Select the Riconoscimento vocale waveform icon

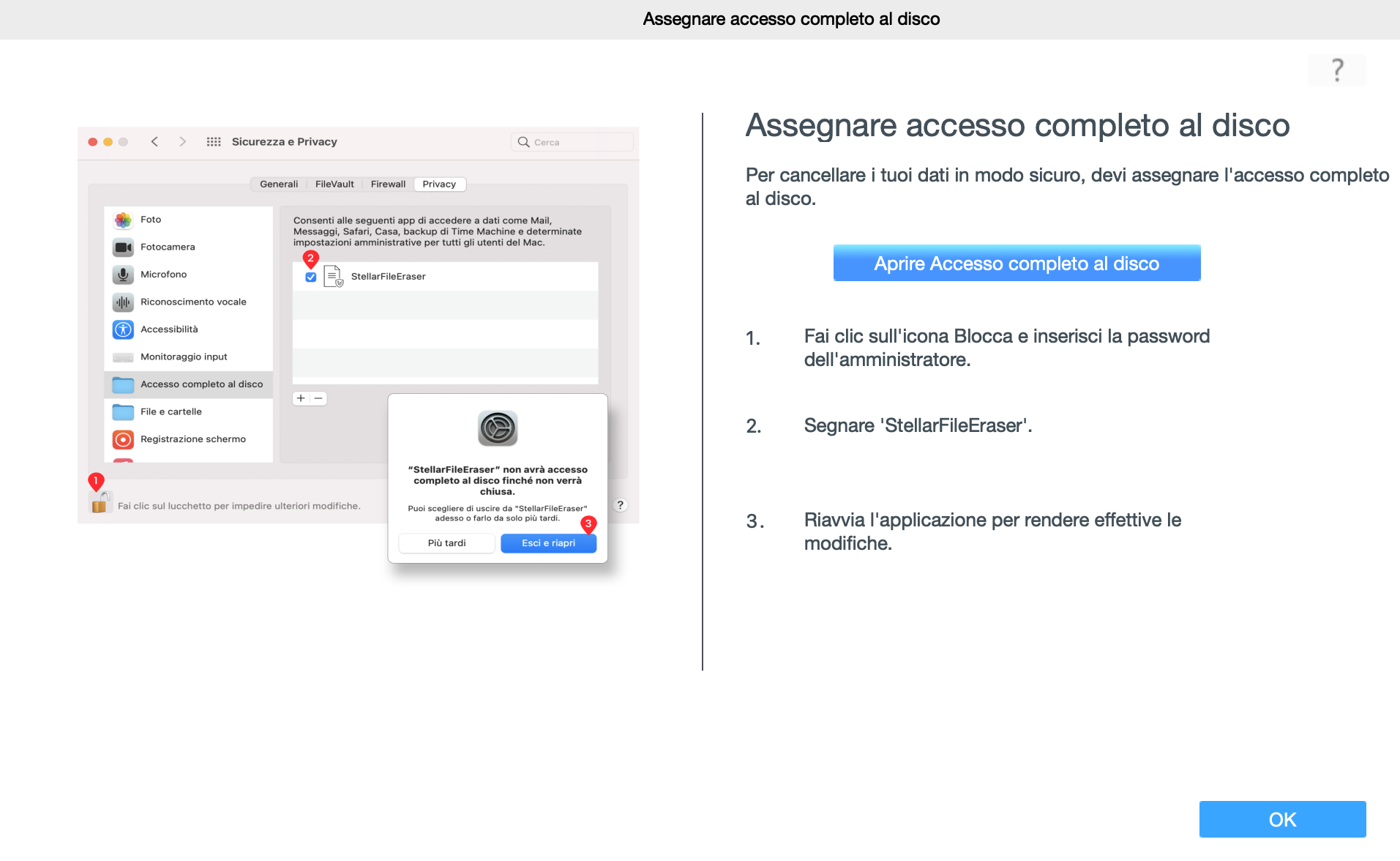point(123,302)
